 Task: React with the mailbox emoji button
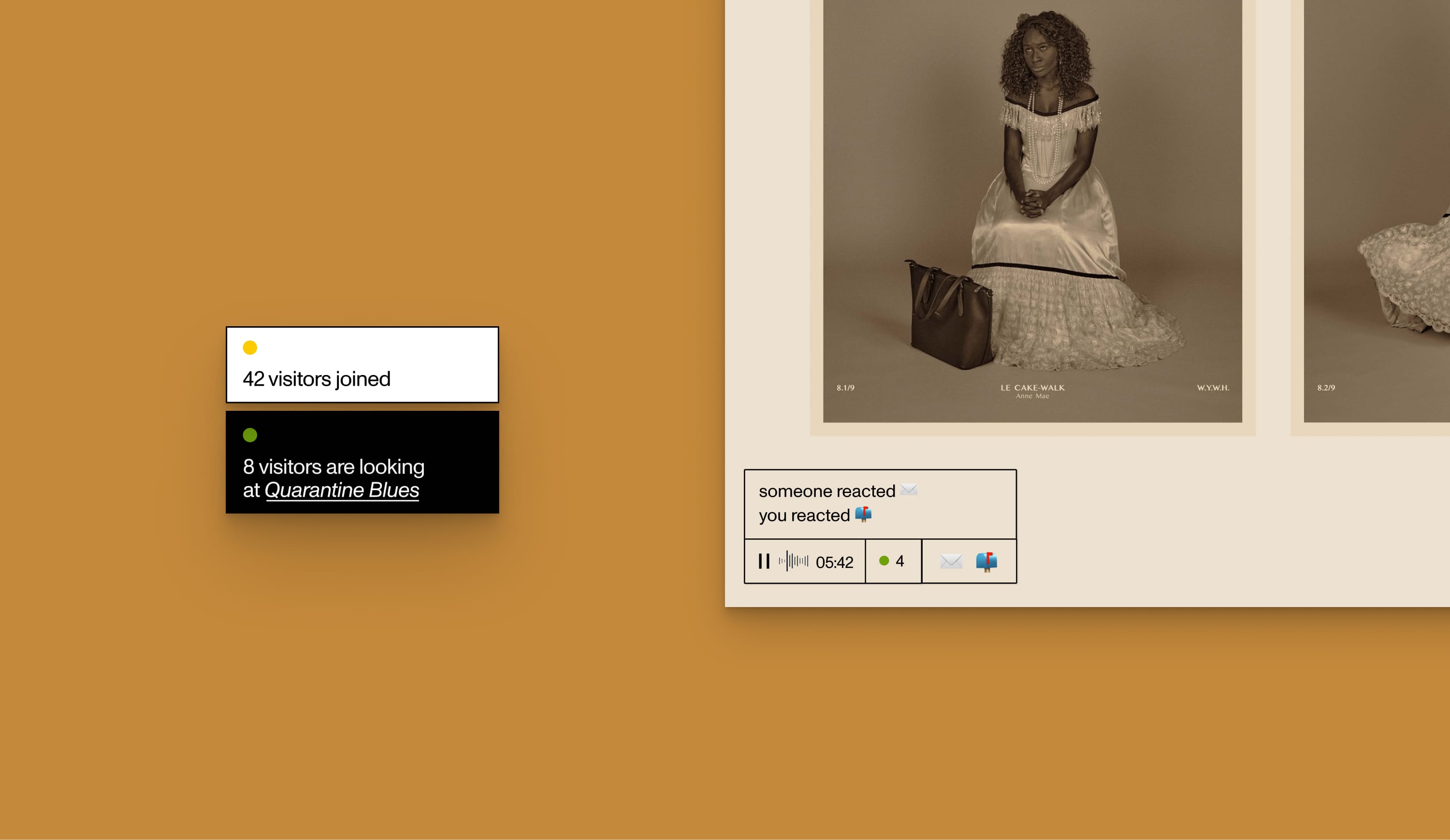[x=986, y=561]
